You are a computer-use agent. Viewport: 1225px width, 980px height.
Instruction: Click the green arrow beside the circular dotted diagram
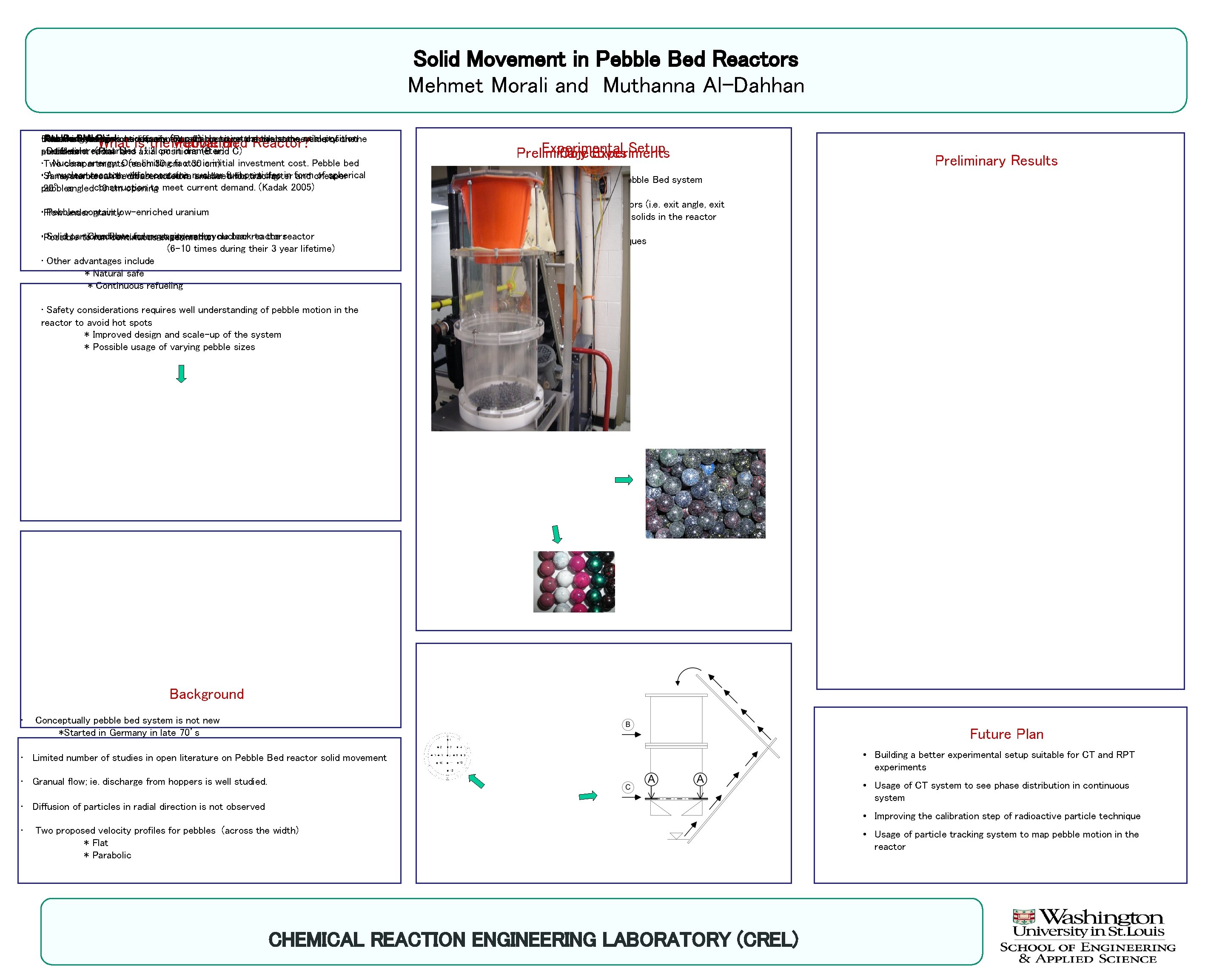[x=476, y=781]
